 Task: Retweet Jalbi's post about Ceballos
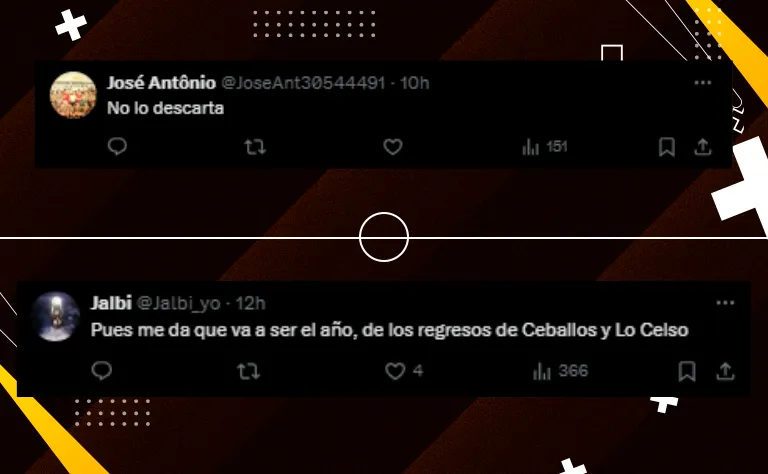coord(248,371)
